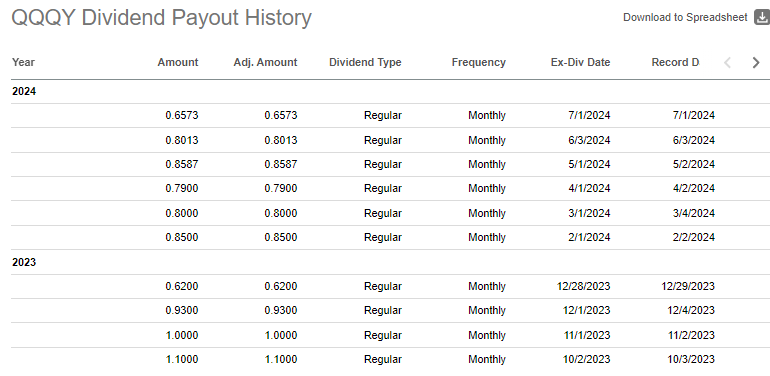Click the Ex-Div Date column header
Viewport: 770px width, 376px height.
(x=580, y=62)
